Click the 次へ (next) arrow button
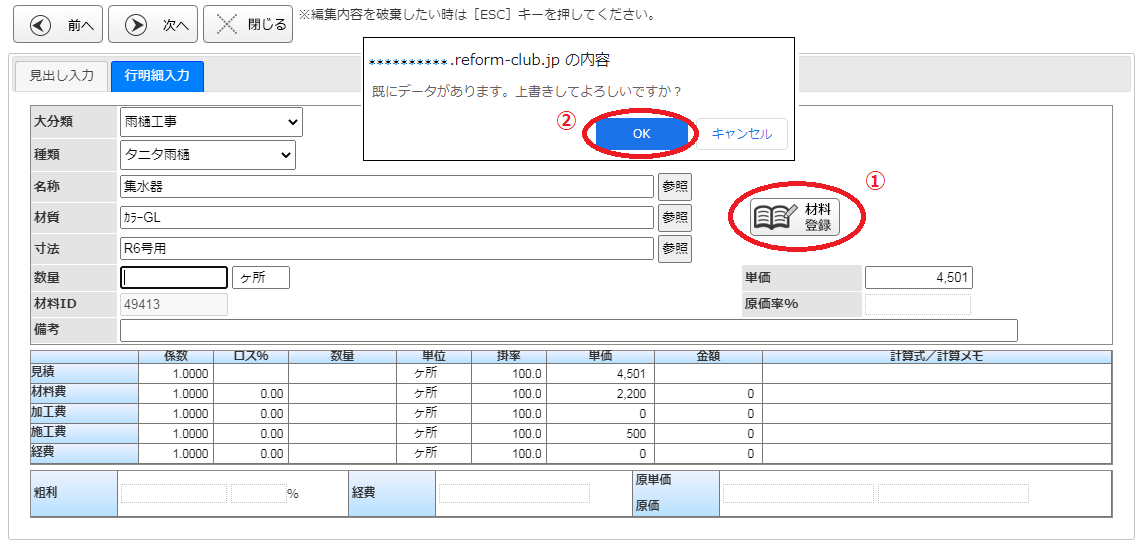1140x544 pixels. tap(153, 25)
